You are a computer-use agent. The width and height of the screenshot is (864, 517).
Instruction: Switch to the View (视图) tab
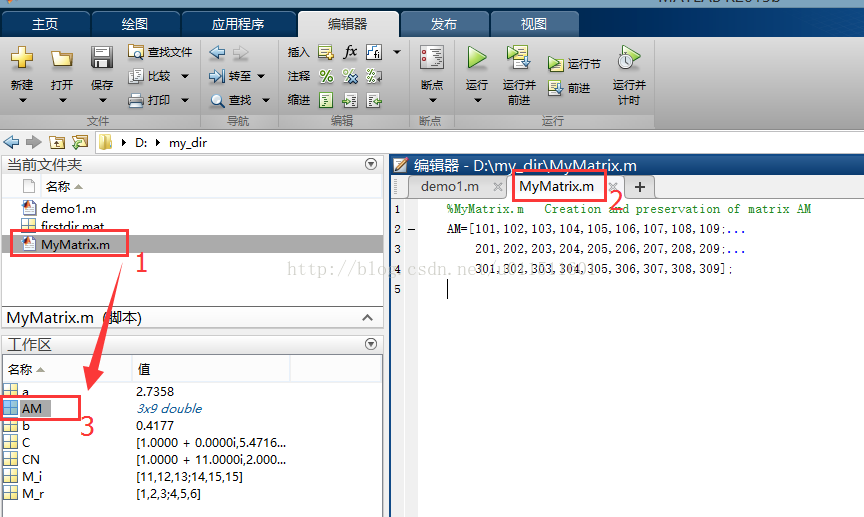click(x=533, y=24)
